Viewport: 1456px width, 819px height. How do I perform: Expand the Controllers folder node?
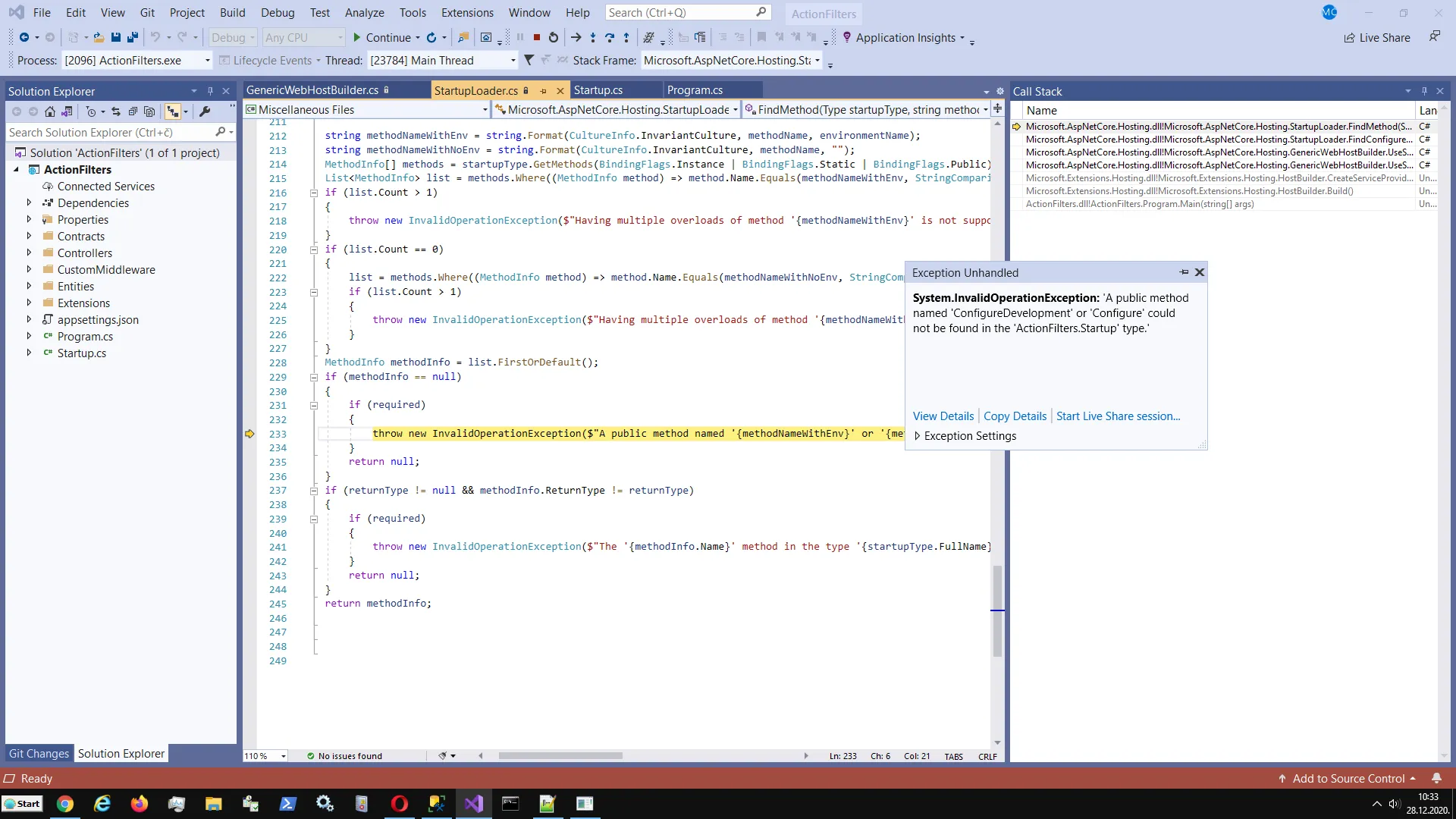coord(30,253)
